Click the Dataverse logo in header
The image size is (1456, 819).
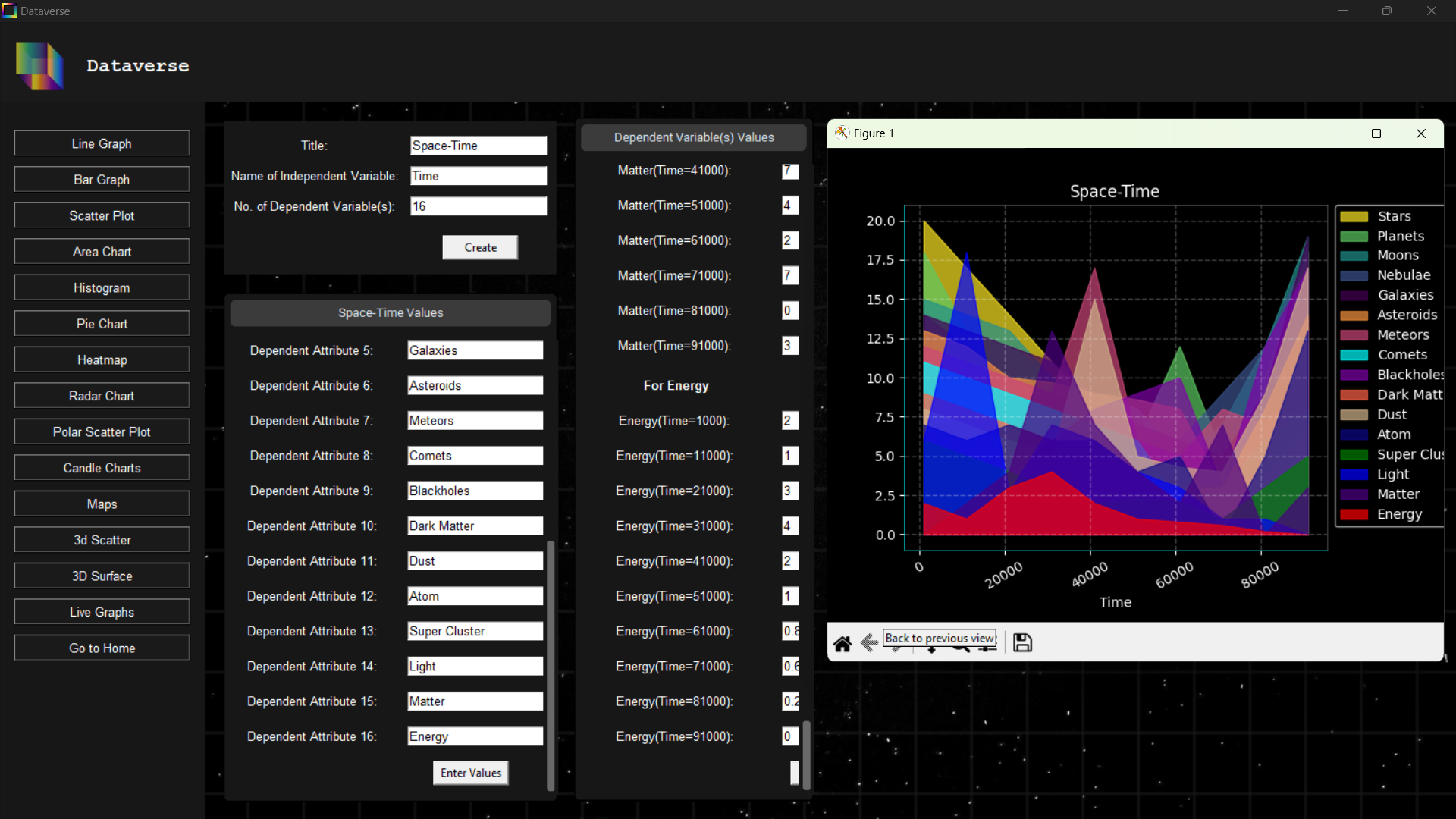tap(39, 66)
